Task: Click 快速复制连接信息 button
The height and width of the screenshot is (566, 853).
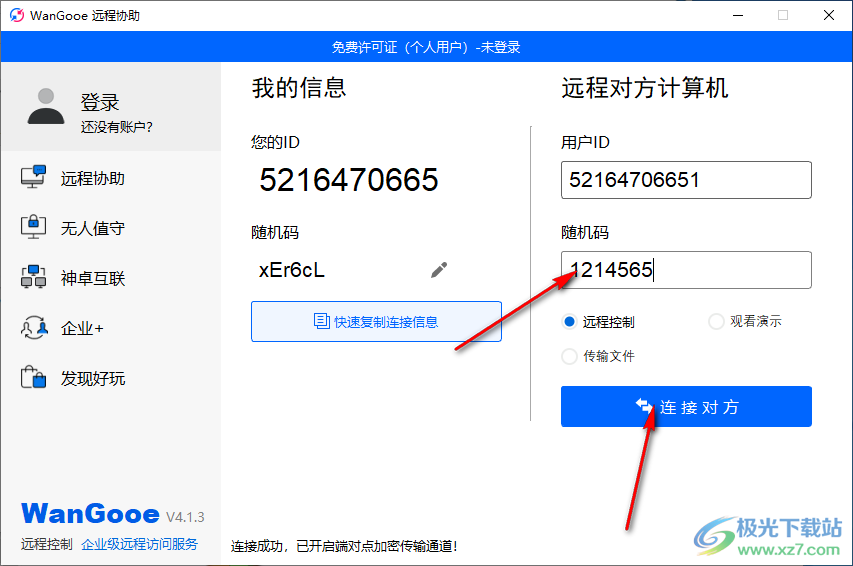Action: 376,322
